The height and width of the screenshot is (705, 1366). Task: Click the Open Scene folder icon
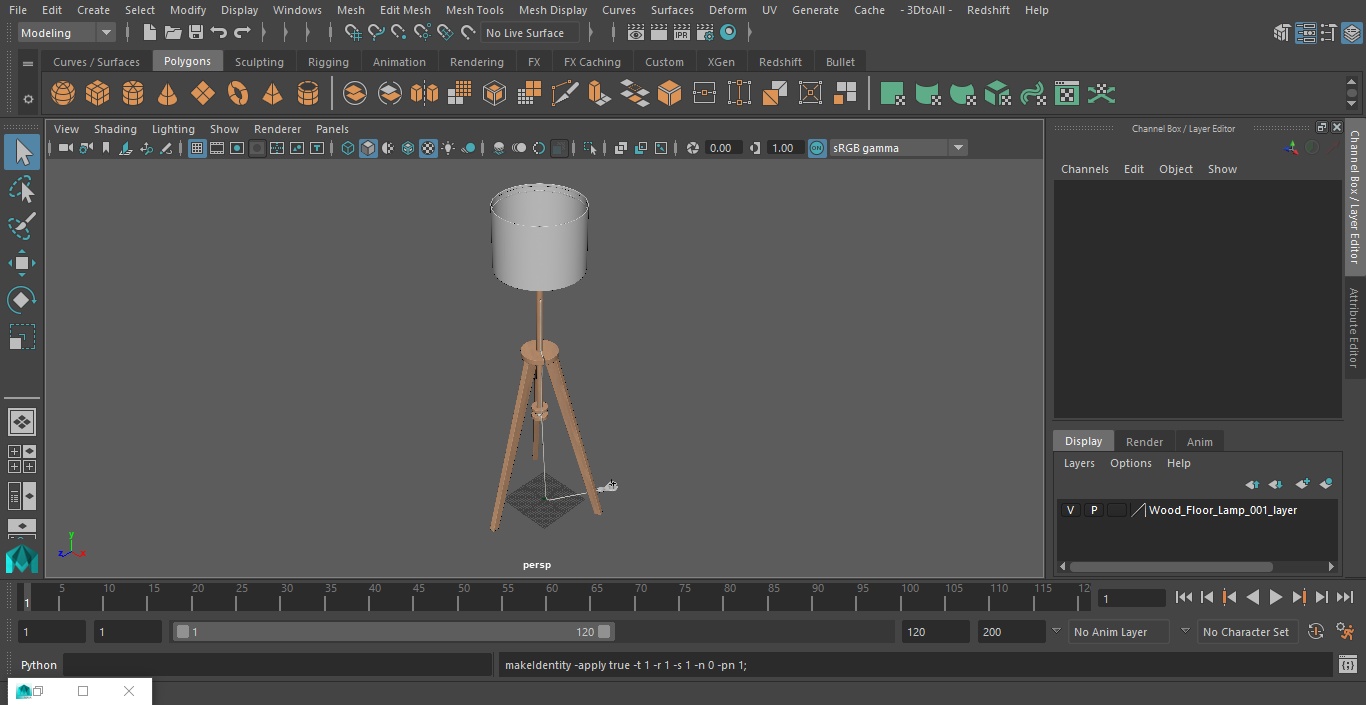pos(173,33)
